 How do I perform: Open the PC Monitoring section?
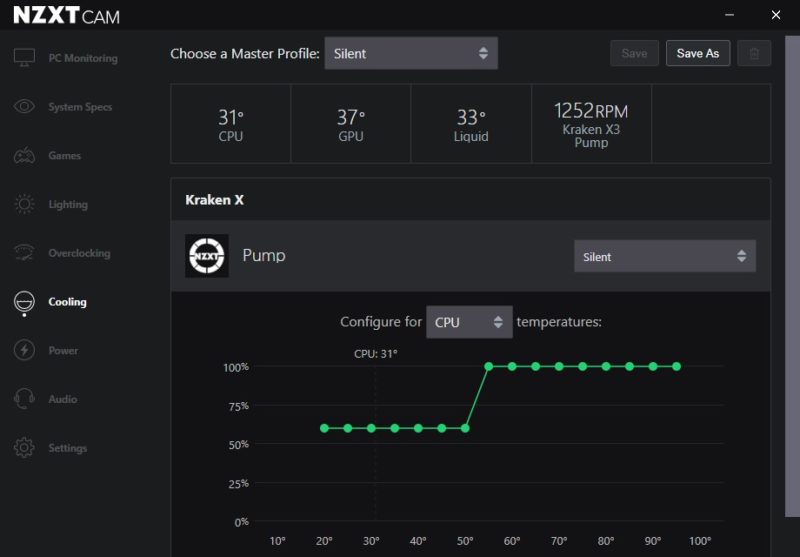point(83,58)
